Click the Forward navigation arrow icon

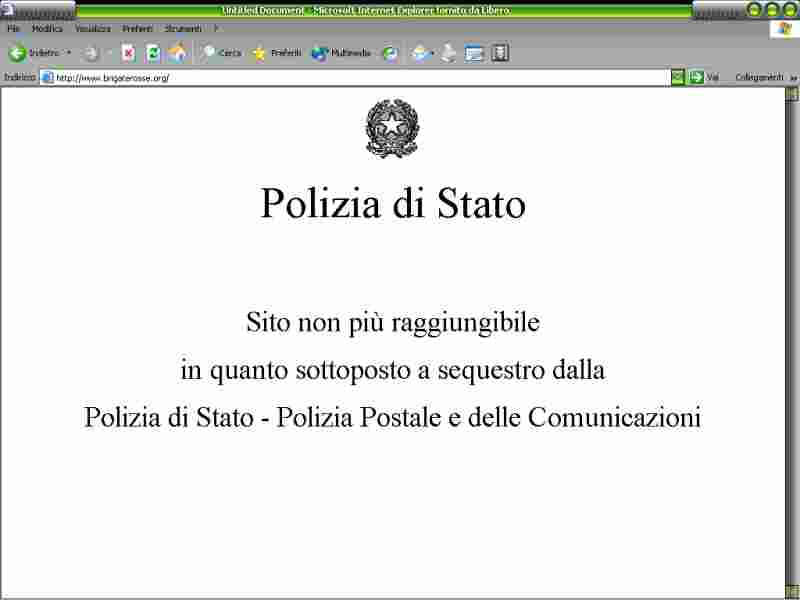[90, 53]
